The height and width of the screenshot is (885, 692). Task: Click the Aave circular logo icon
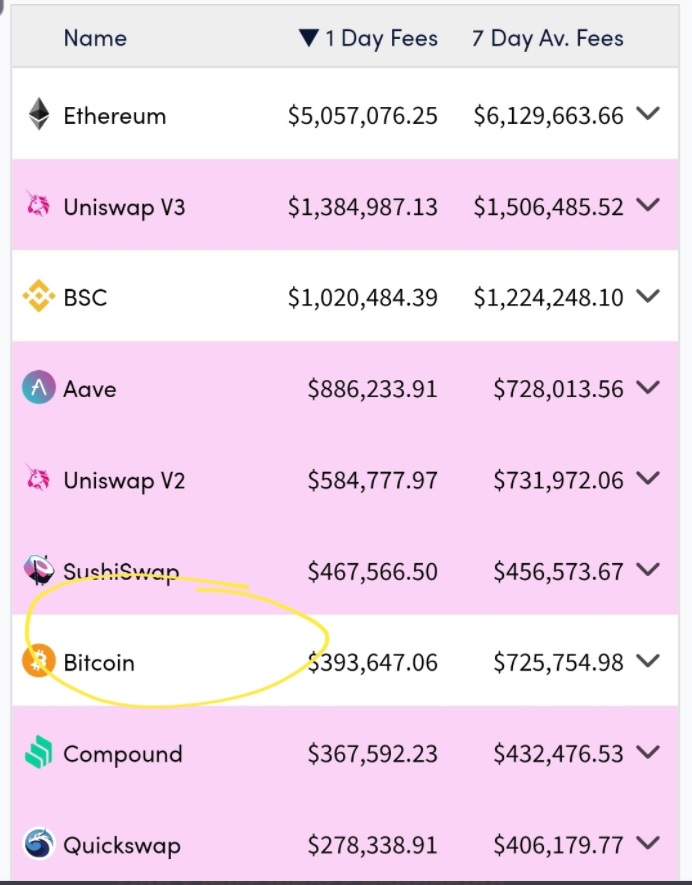[38, 388]
